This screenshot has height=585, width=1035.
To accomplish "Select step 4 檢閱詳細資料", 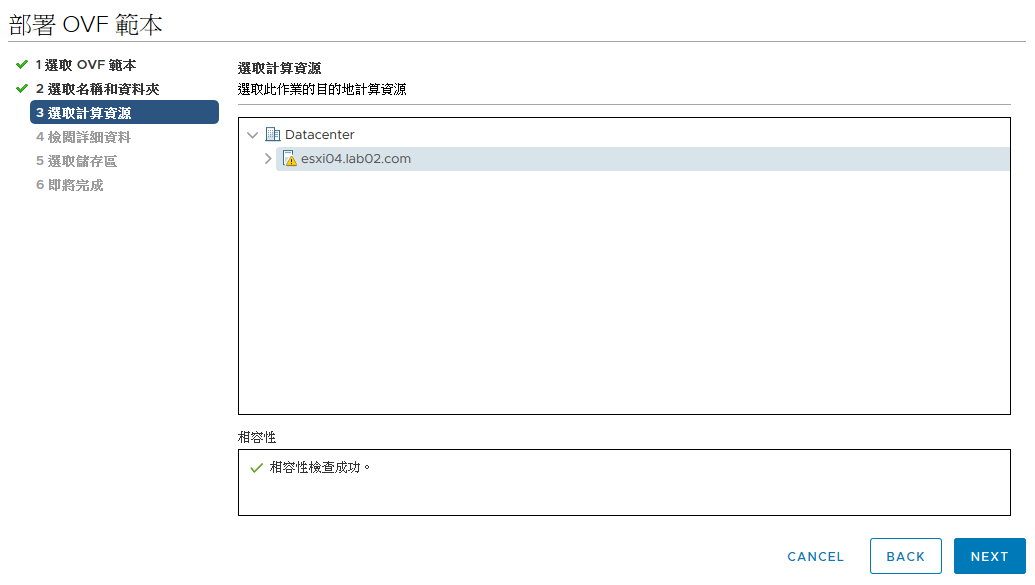I will tap(83, 137).
